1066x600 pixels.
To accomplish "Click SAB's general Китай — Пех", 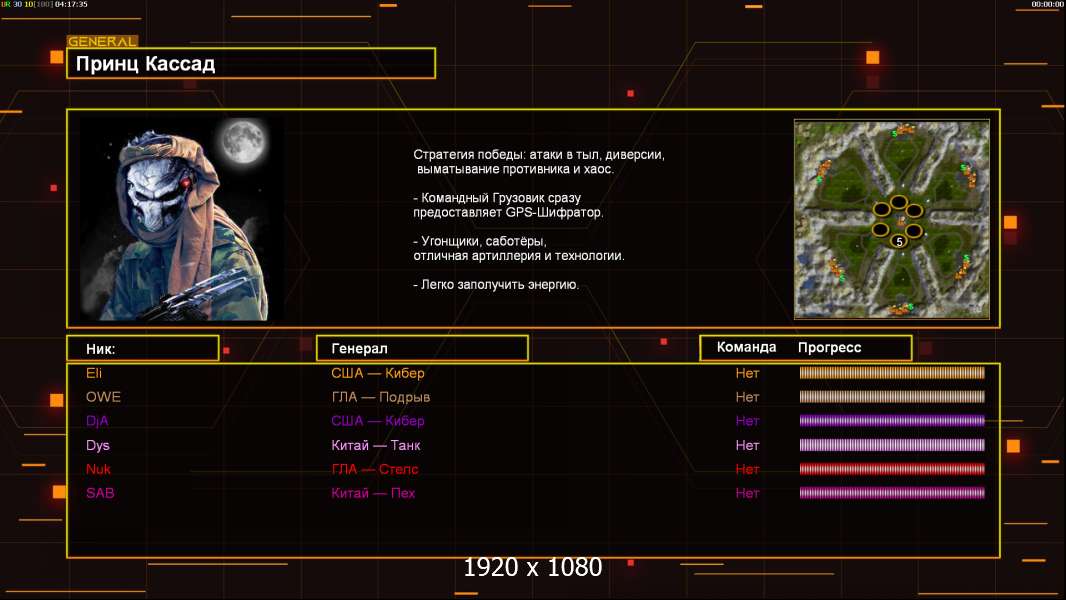I will (x=373, y=493).
